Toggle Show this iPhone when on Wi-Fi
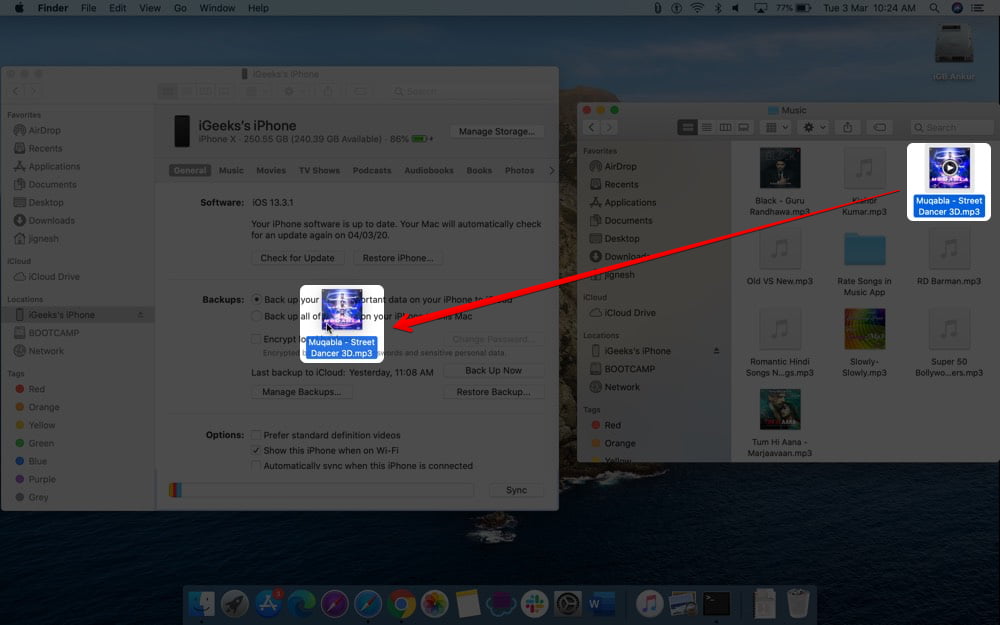The height and width of the screenshot is (625, 1000). click(256, 450)
